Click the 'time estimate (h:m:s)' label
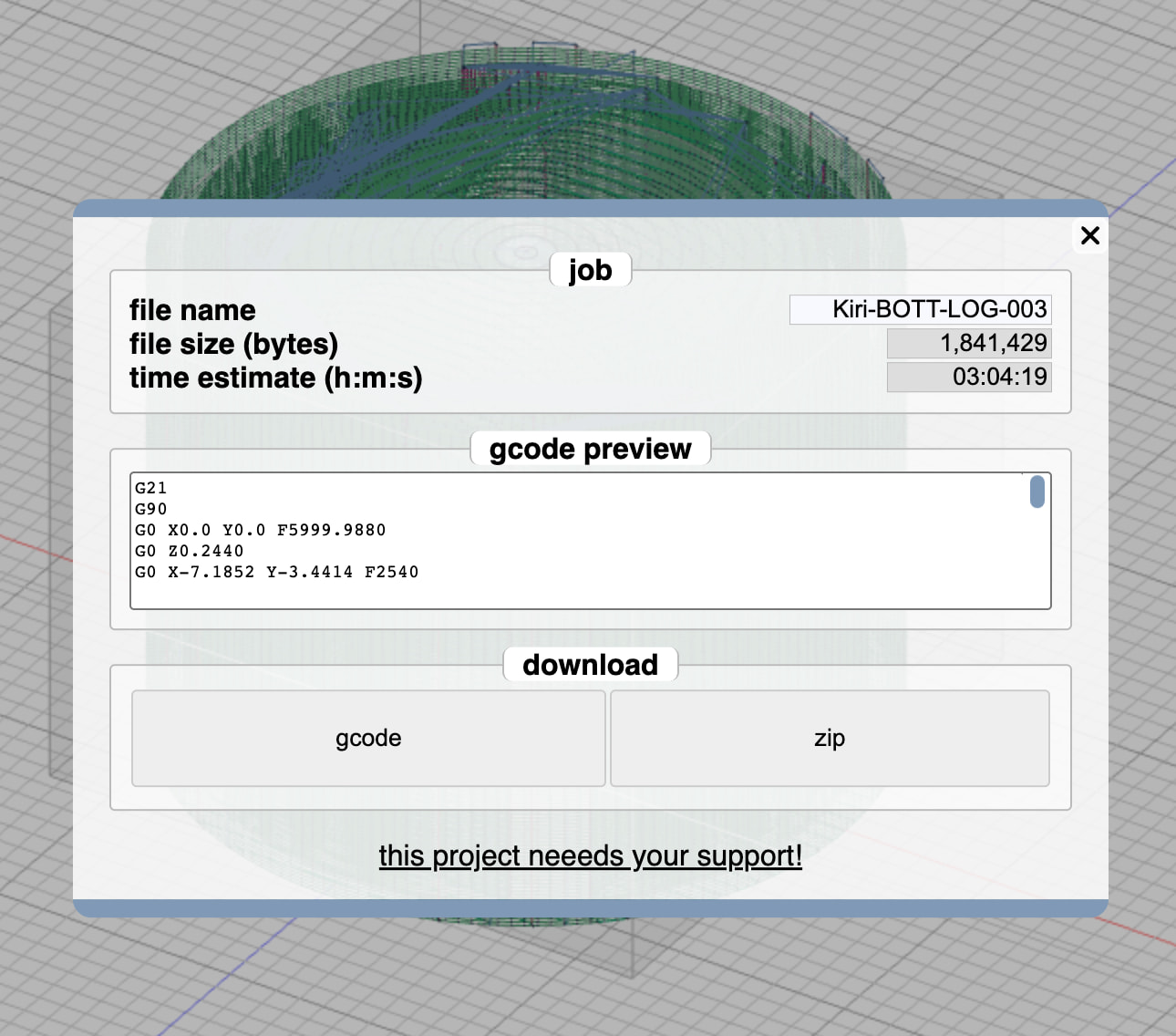This screenshot has width=1176, height=1036. tap(275, 378)
